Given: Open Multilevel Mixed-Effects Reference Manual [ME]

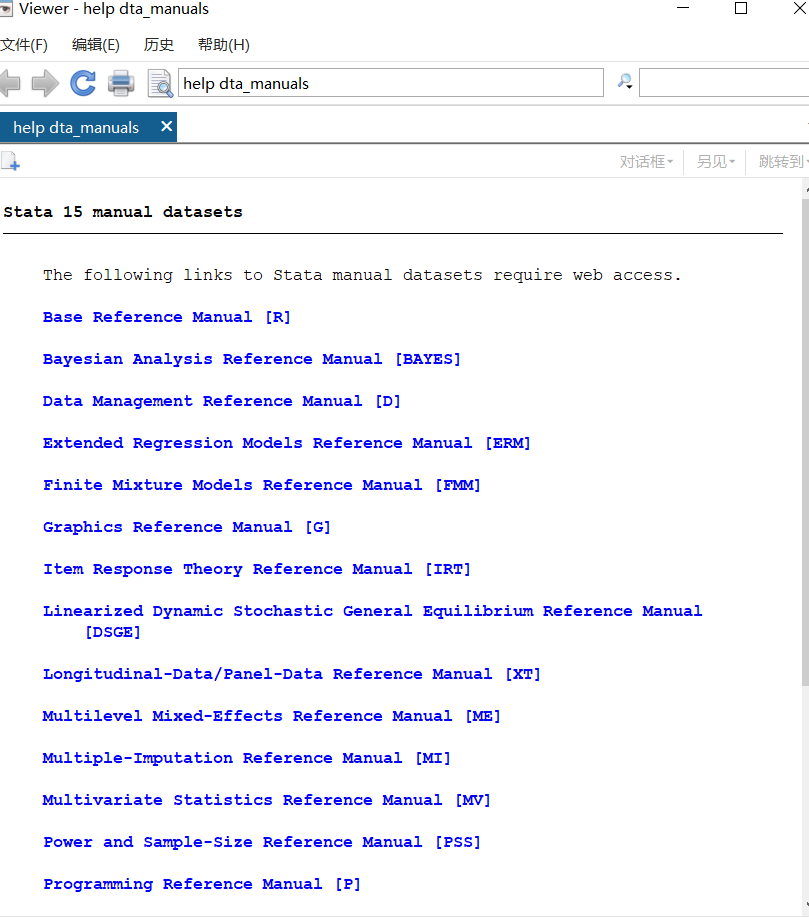Looking at the screenshot, I should tap(271, 716).
